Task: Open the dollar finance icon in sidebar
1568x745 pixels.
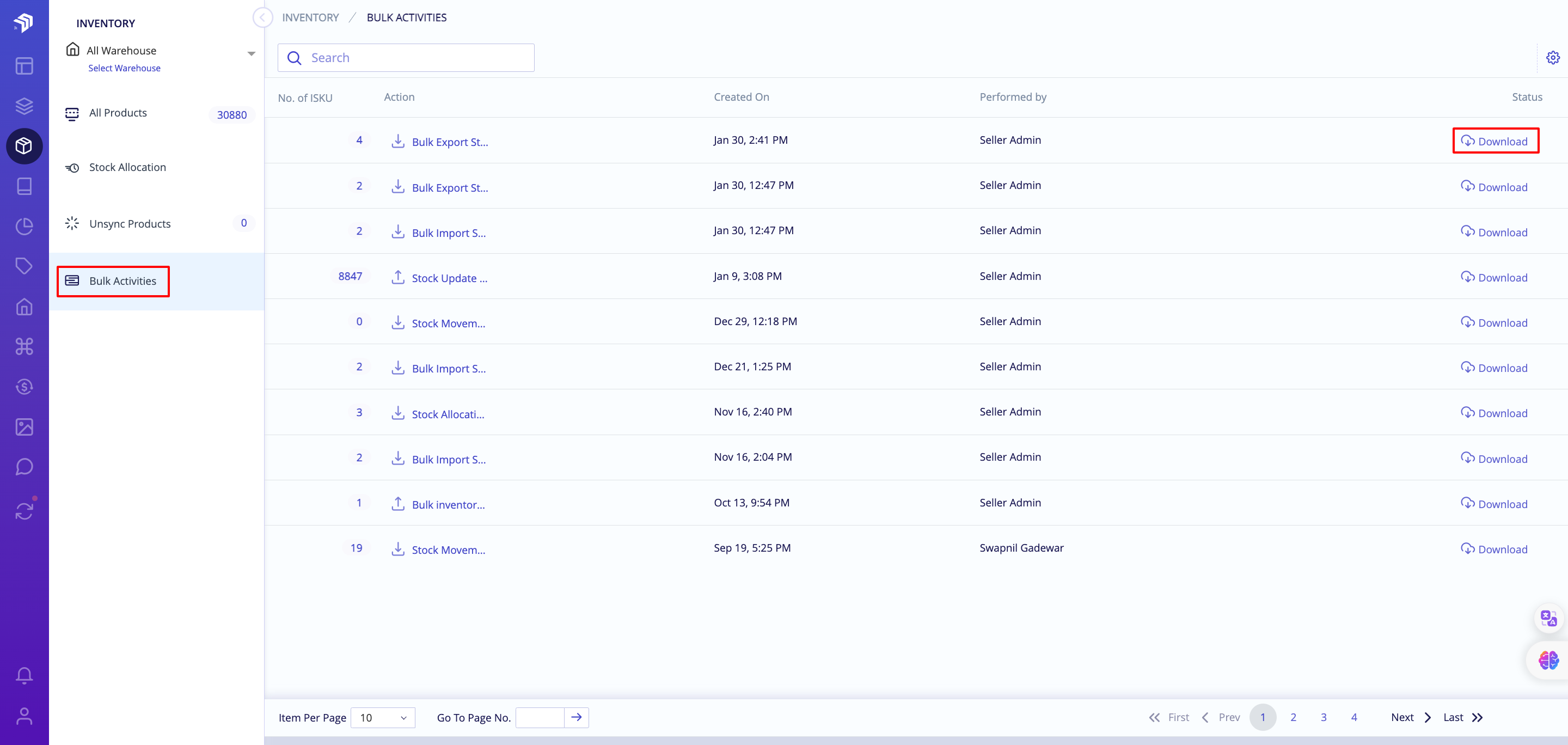Action: tap(24, 387)
